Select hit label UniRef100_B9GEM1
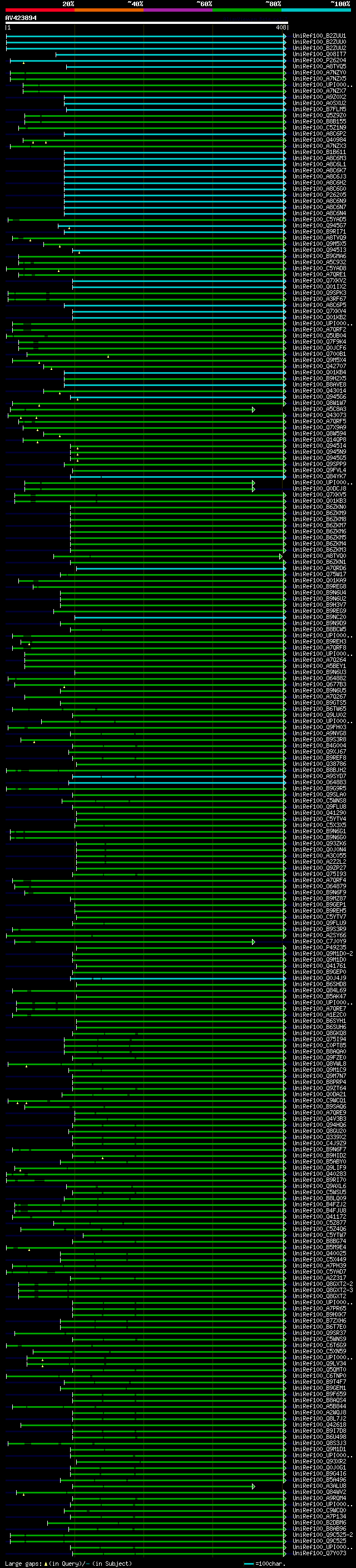356x1568 pixels. point(319,1388)
